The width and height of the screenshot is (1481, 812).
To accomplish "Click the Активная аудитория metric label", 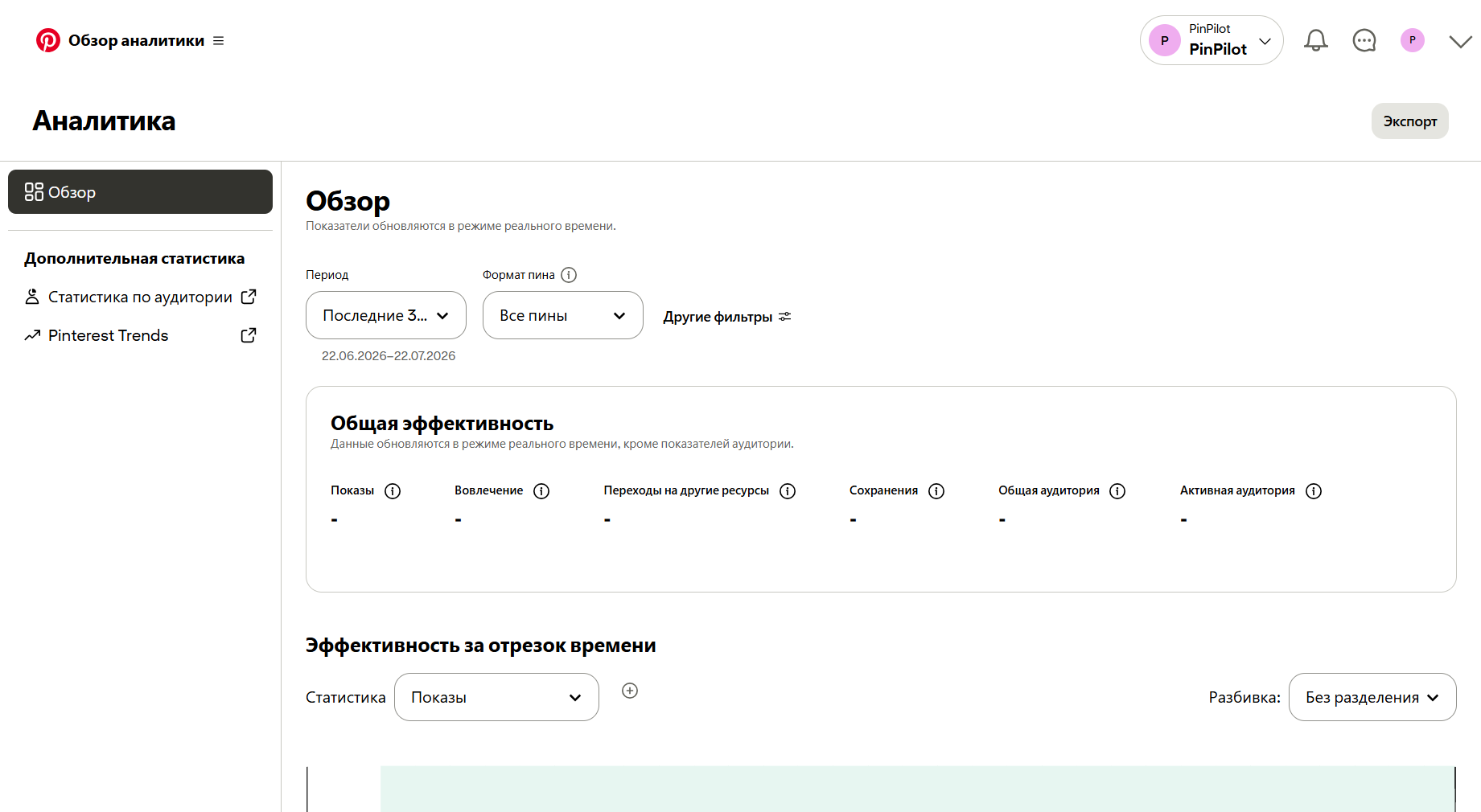I will pos(1237,490).
